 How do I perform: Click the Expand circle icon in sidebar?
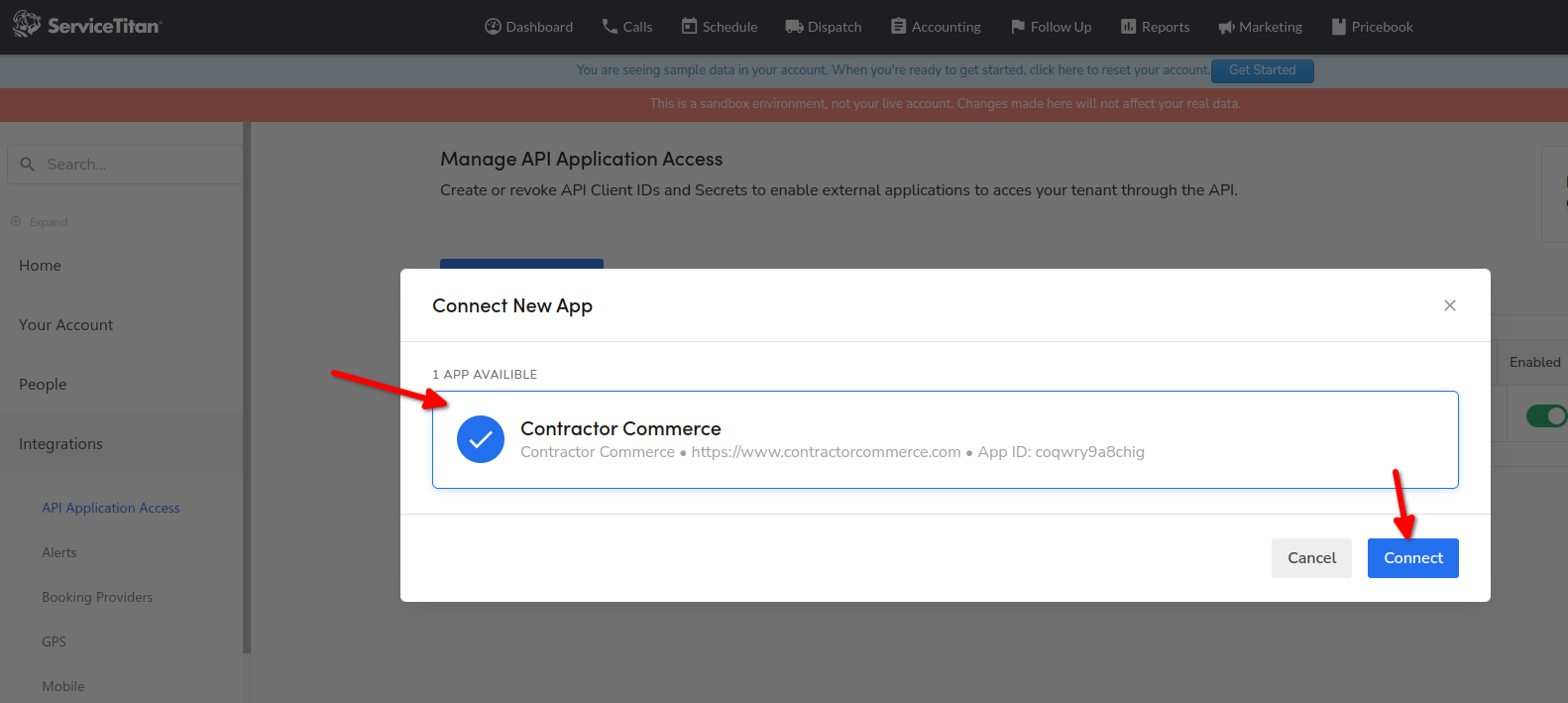16,222
